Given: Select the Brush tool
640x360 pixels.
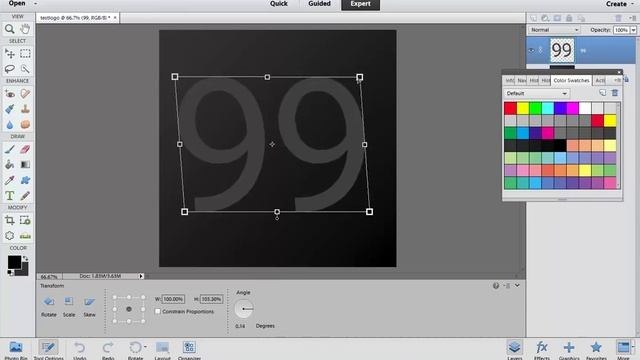Looking at the screenshot, I should [x=9, y=149].
